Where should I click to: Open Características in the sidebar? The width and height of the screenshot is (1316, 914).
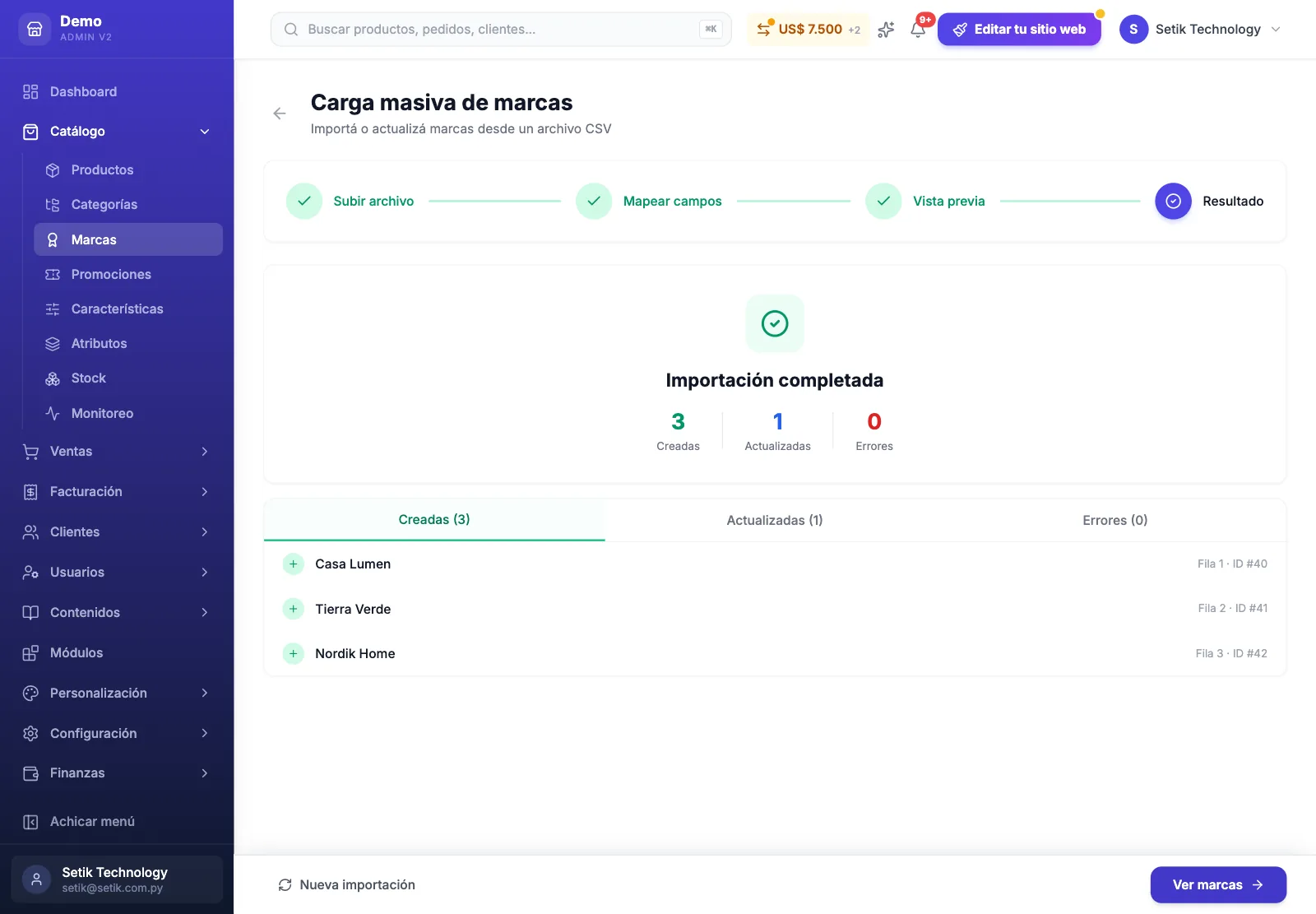(x=128, y=309)
